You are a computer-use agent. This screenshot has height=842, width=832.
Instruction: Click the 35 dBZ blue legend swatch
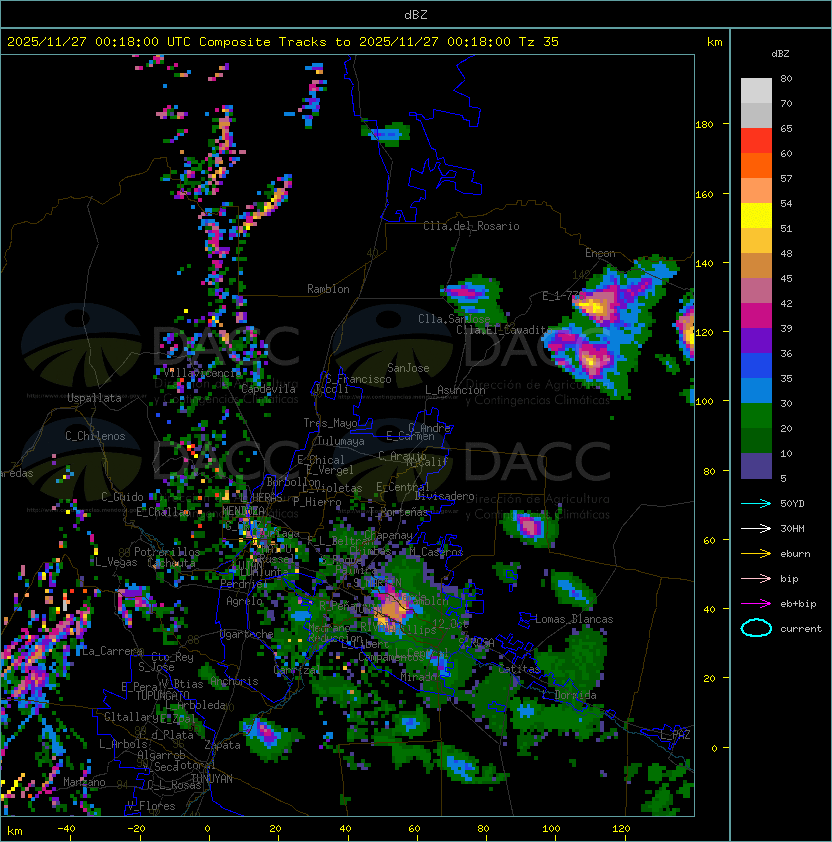756,366
